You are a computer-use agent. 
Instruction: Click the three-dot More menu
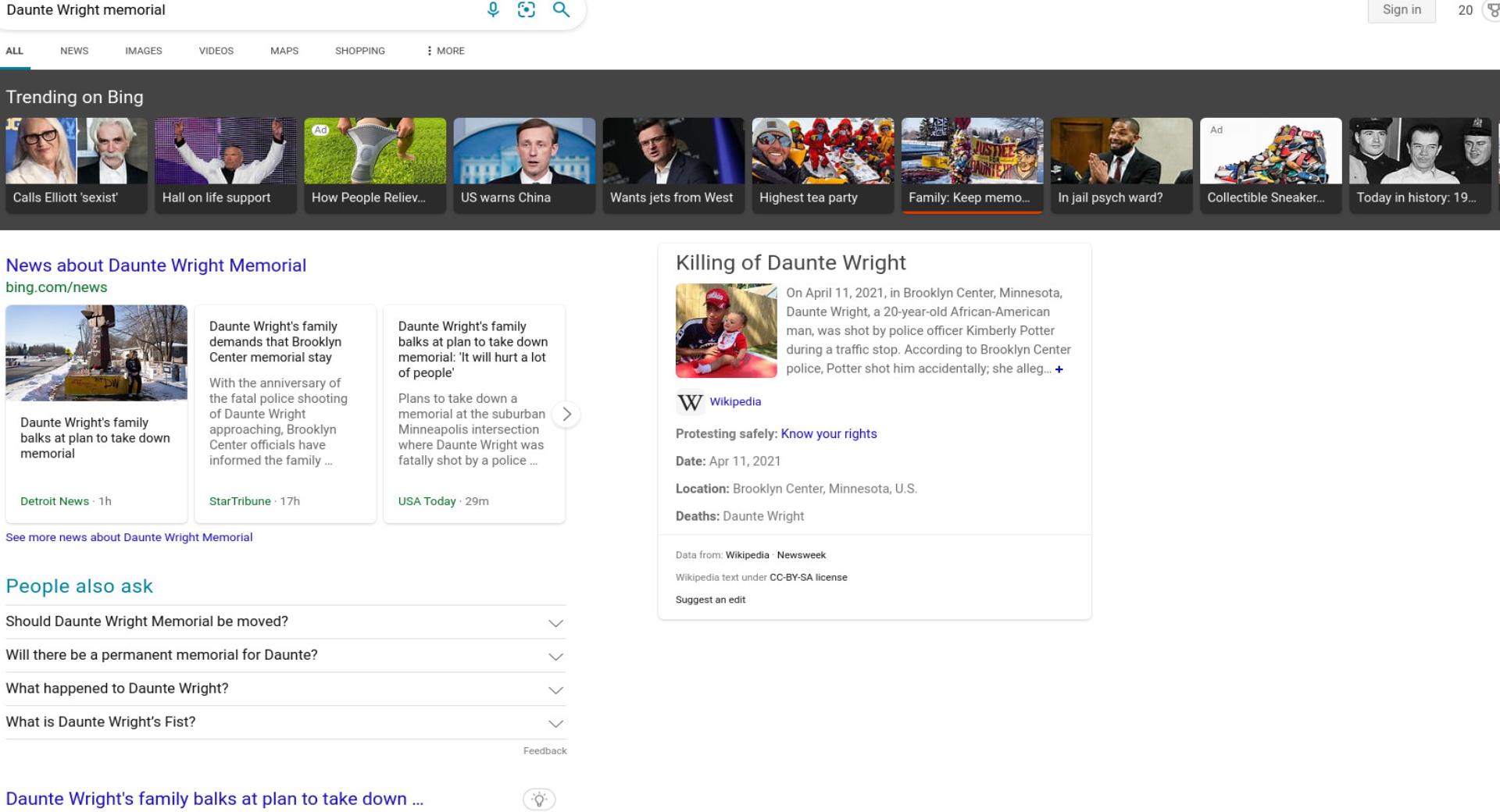[x=445, y=51]
